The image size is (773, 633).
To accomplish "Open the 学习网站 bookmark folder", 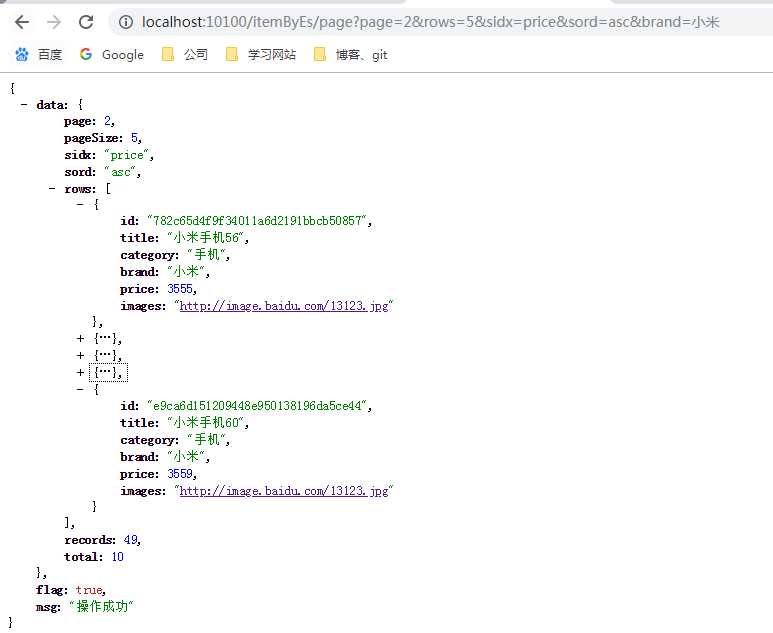I will click(261, 54).
